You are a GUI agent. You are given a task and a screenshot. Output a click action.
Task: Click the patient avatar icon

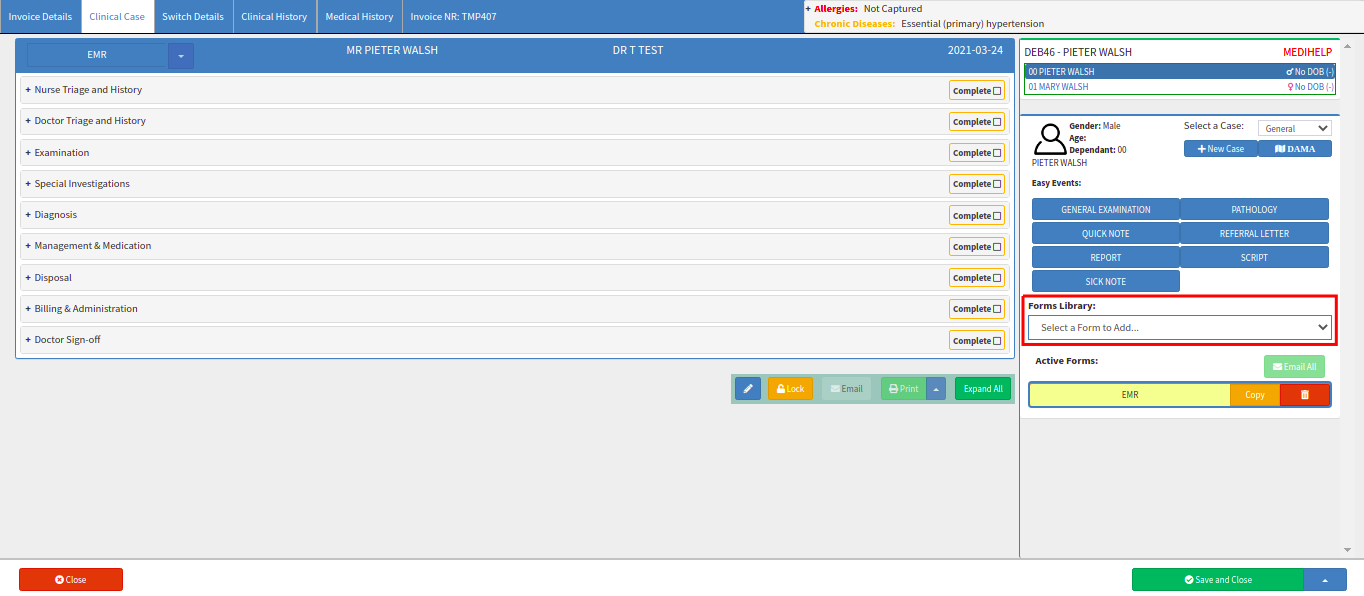[x=1049, y=139]
